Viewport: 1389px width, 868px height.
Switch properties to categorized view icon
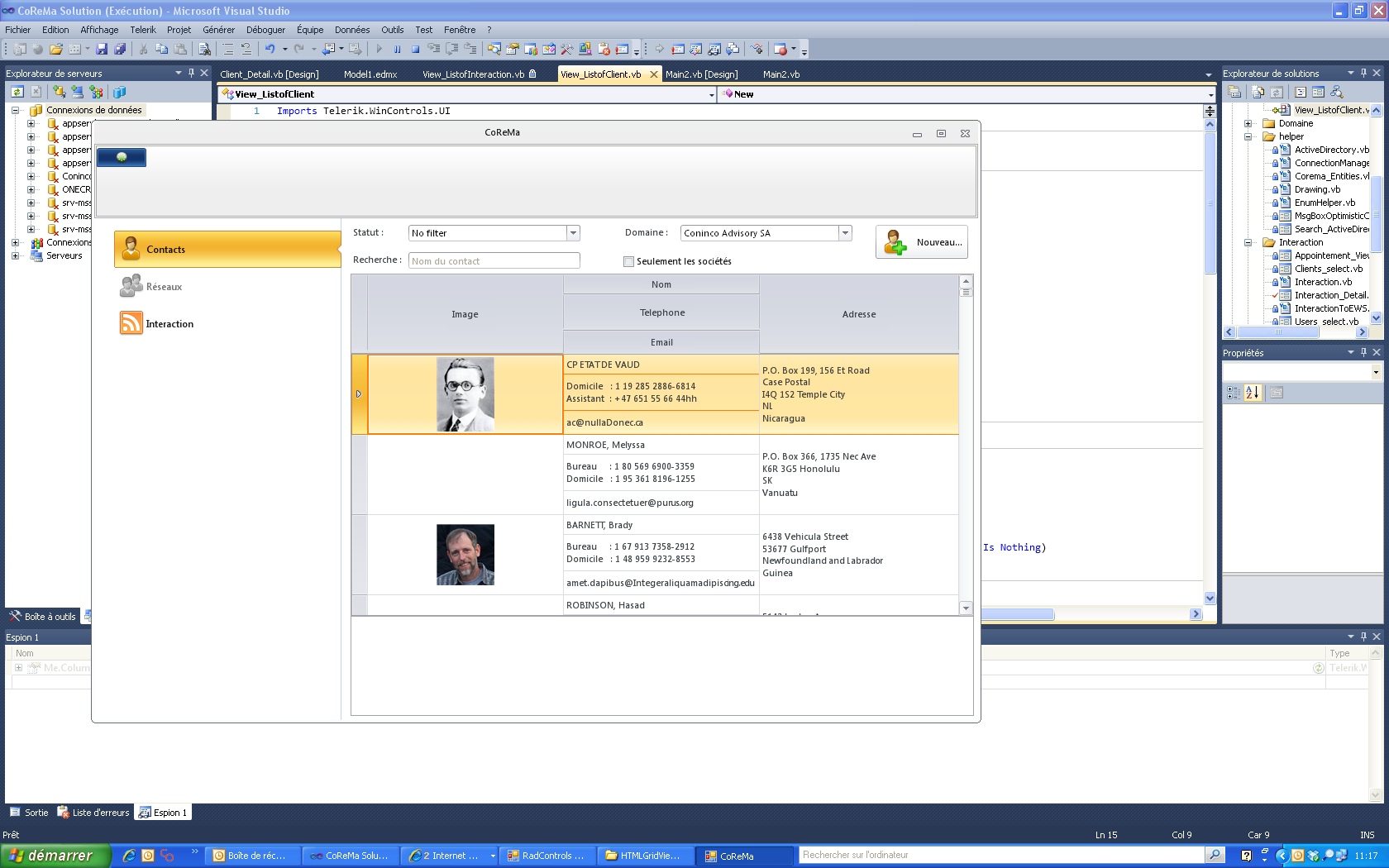[x=1234, y=393]
